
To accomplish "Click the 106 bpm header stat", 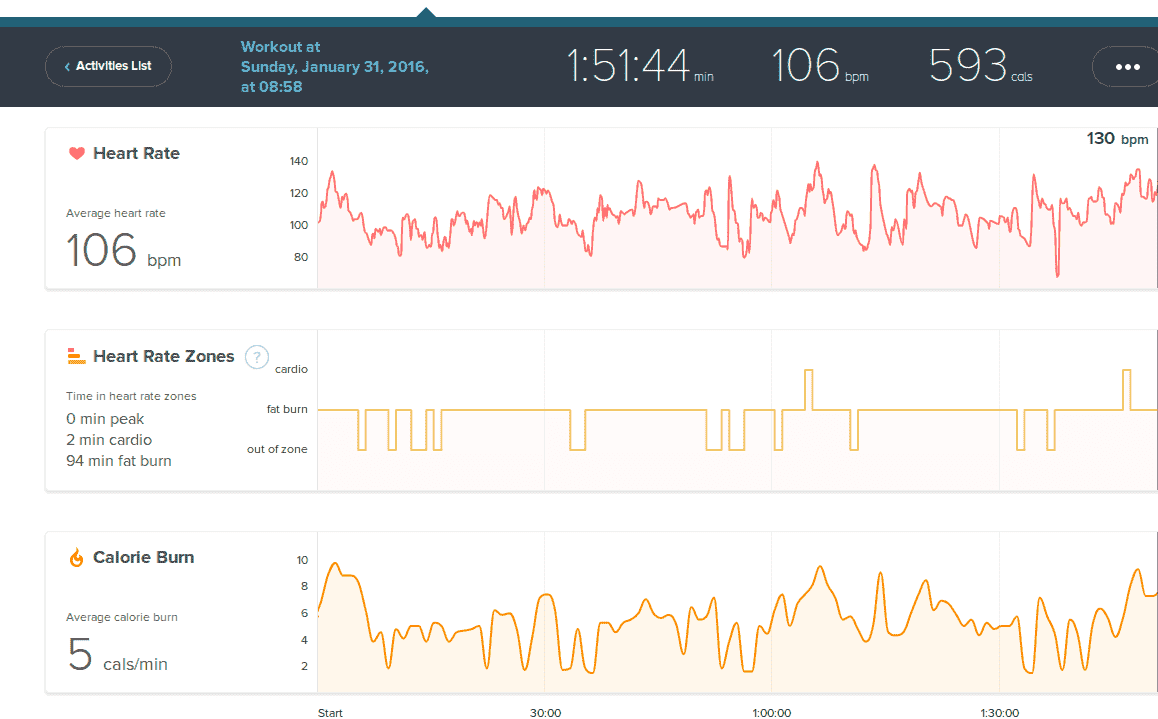I will coord(820,67).
